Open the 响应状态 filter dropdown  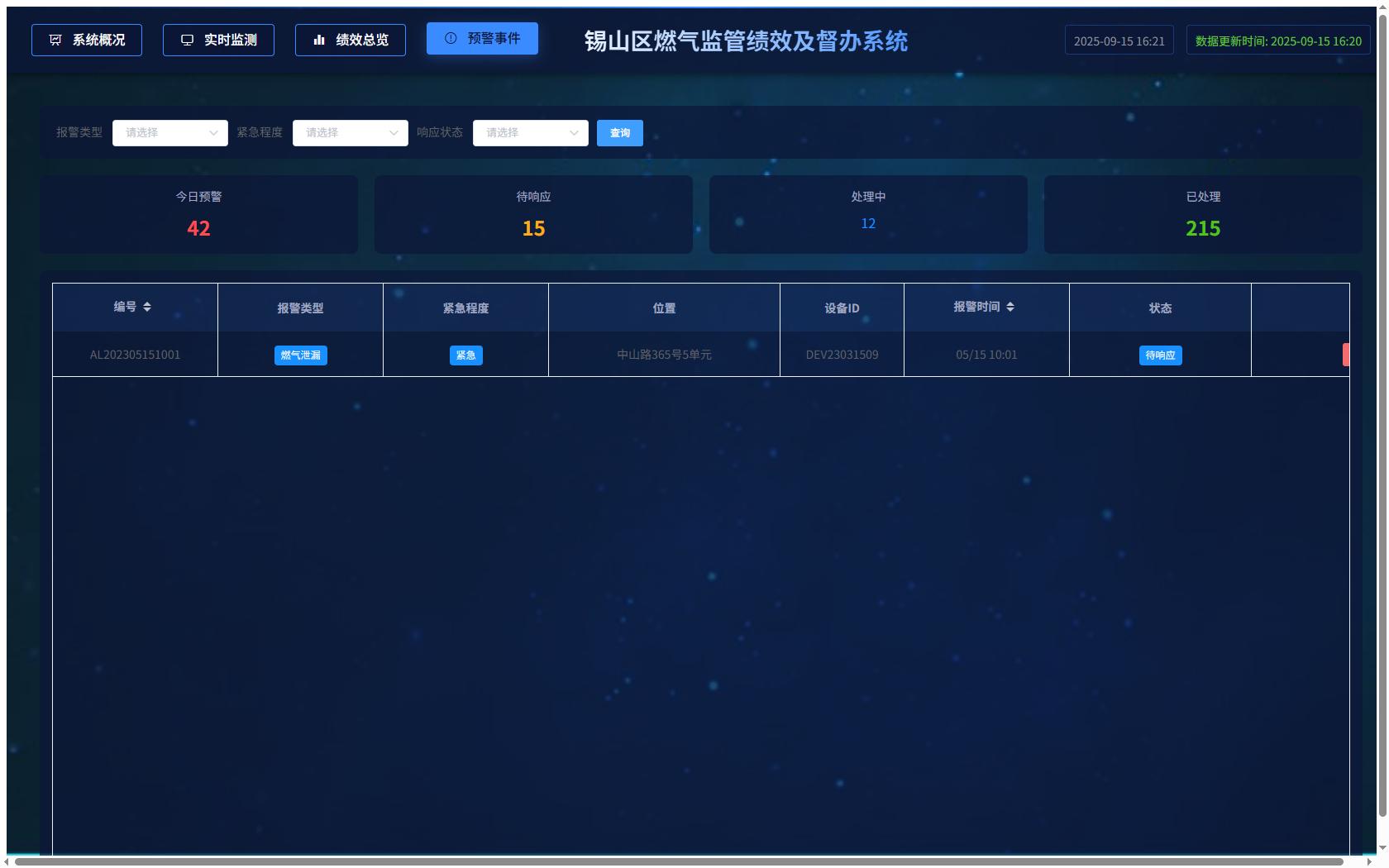(x=530, y=133)
